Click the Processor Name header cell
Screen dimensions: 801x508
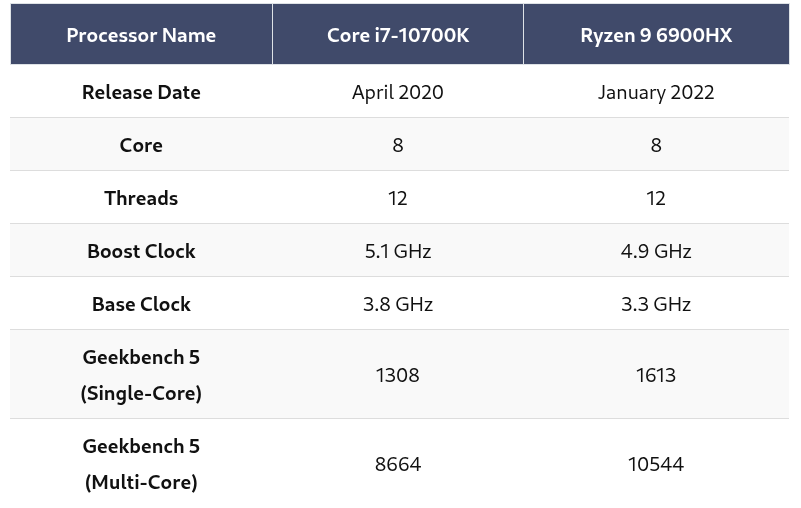coord(141,35)
